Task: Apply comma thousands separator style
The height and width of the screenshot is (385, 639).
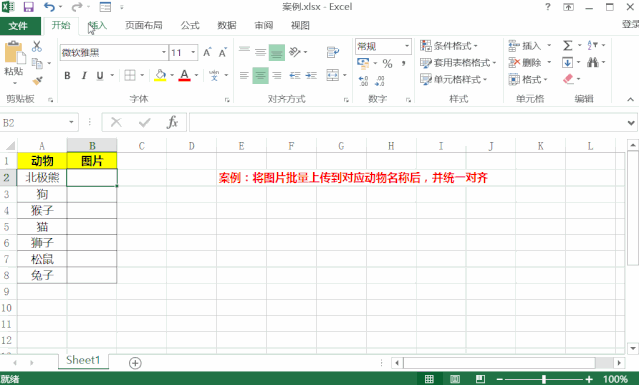Action: pos(403,63)
